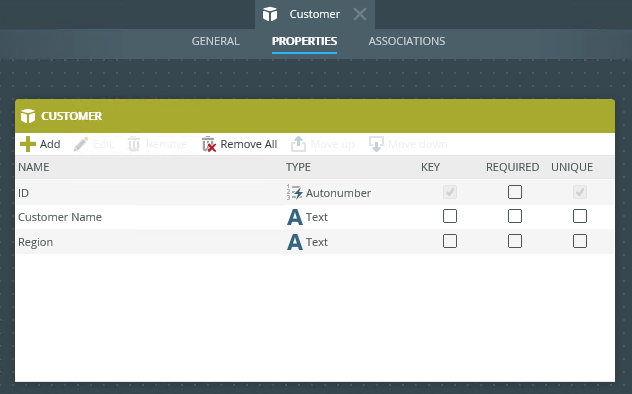Enable Required checkbox for ID row

(515, 192)
